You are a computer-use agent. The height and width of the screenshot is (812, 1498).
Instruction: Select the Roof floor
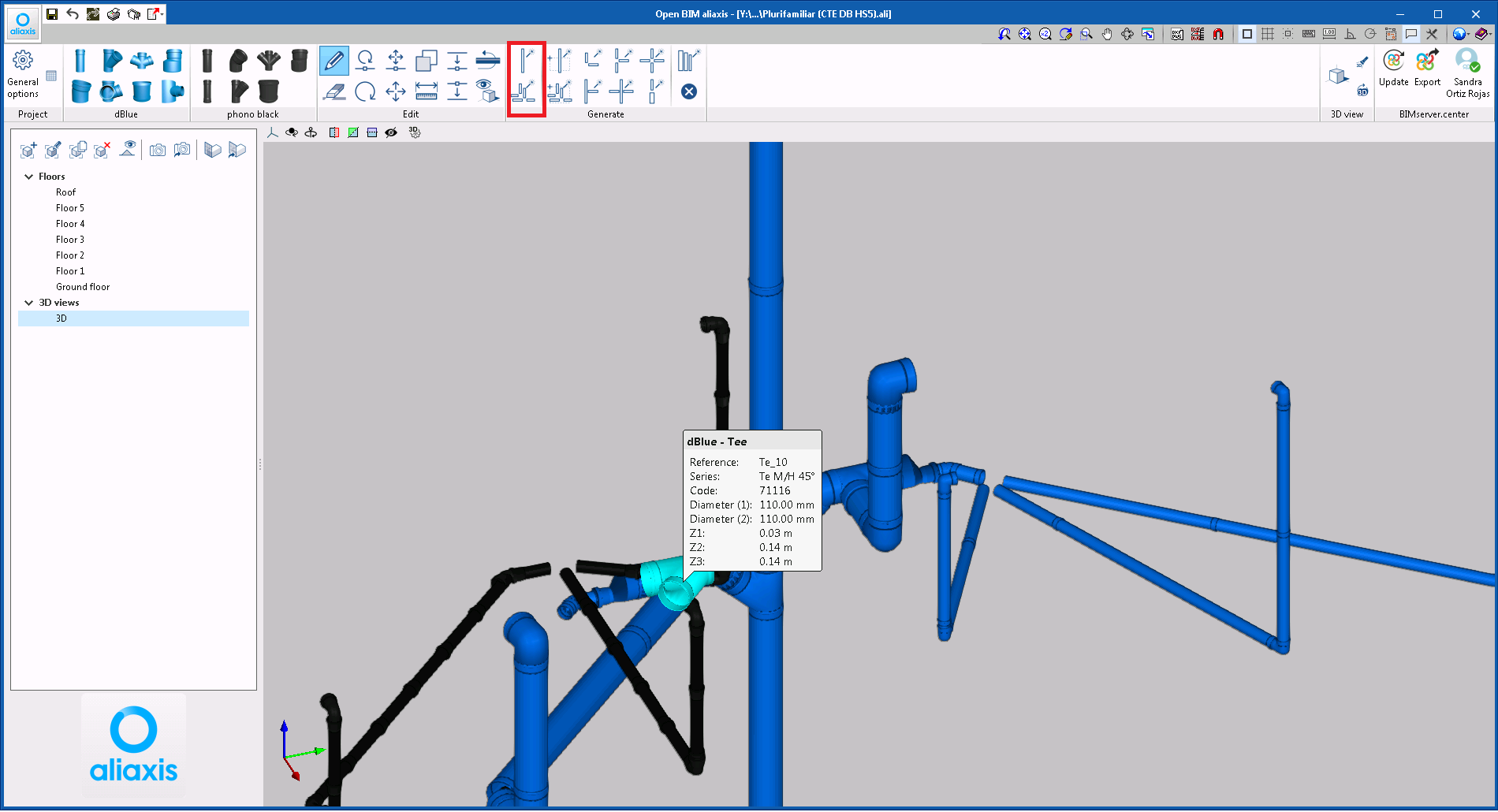(x=65, y=192)
